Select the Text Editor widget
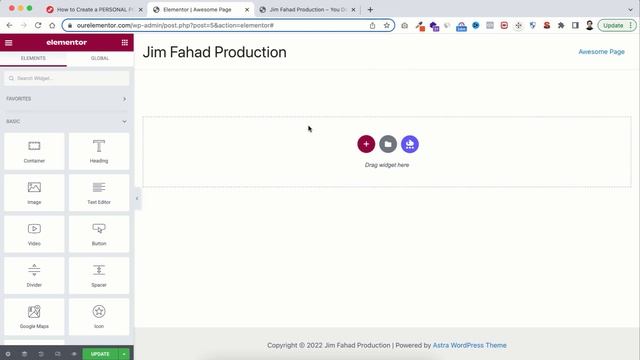 tap(99, 193)
